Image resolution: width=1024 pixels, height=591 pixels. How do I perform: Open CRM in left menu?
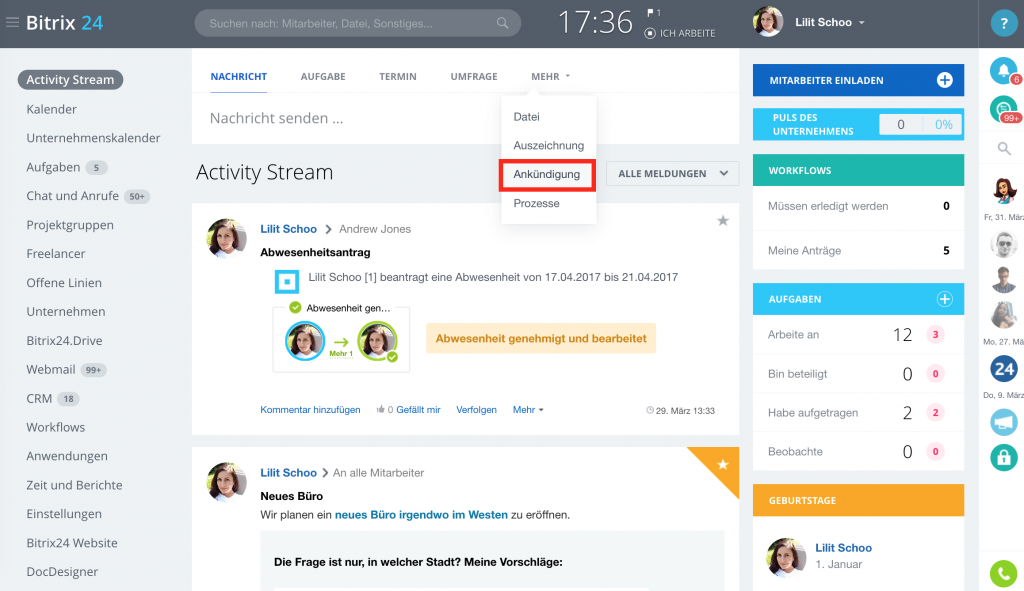[39, 398]
